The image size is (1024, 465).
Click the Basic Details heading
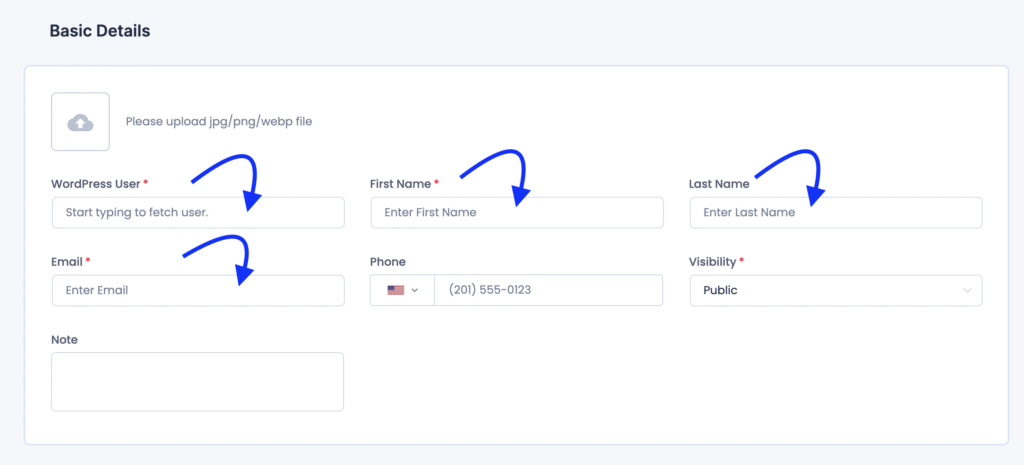100,31
